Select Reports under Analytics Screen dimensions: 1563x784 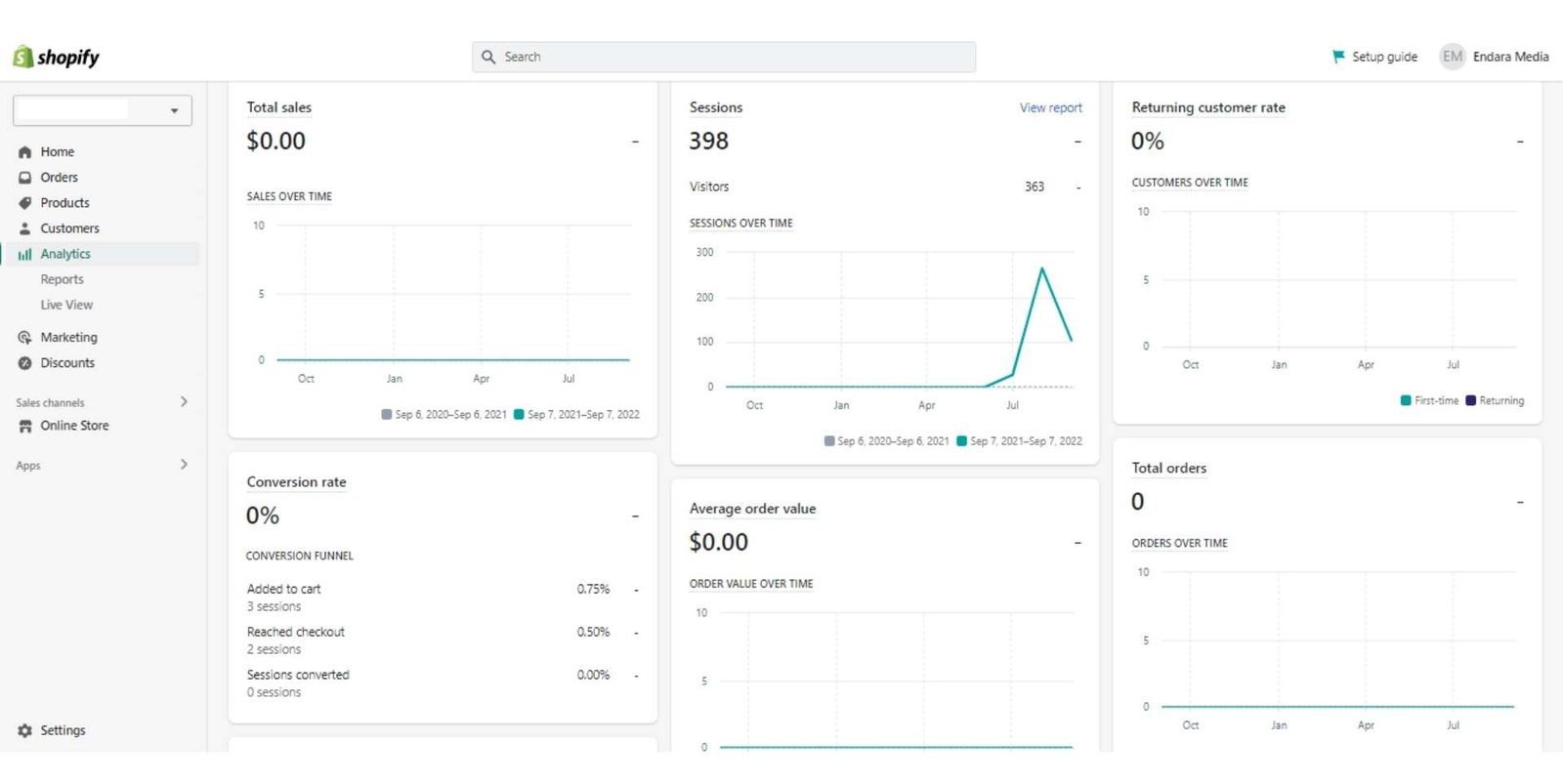click(62, 279)
